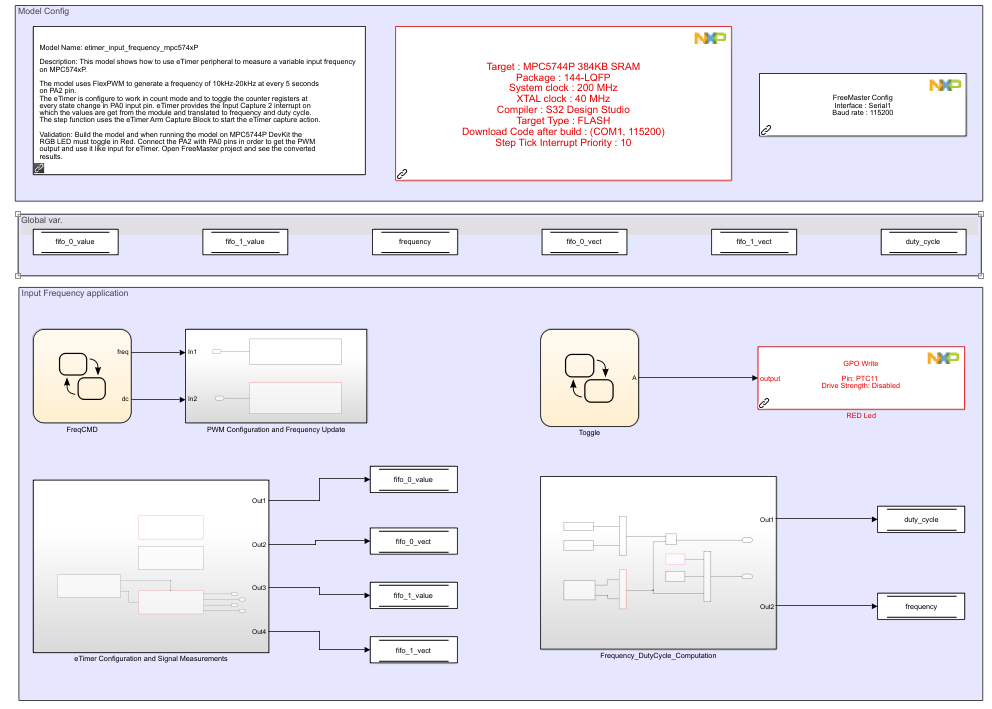Open the eTimer Configuration and Signal Measurements subsystem

point(151,566)
